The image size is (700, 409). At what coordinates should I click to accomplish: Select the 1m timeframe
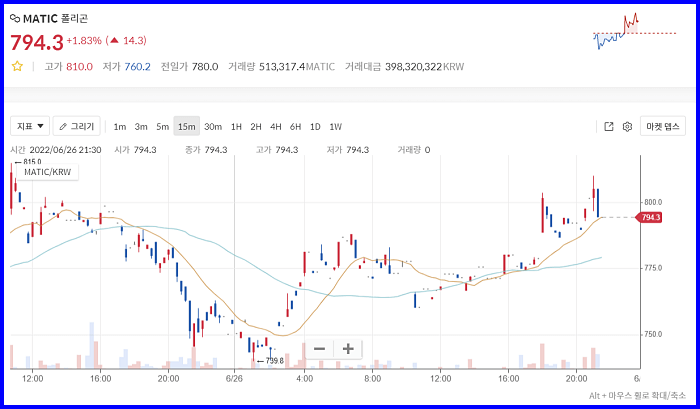coord(120,127)
